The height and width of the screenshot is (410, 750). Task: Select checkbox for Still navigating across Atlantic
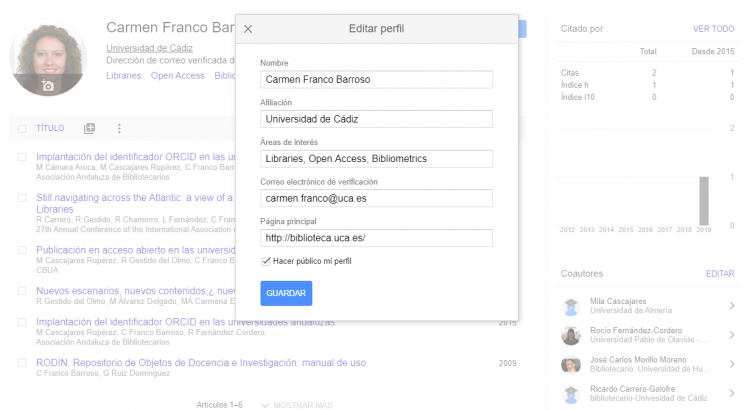pyautogui.click(x=22, y=198)
